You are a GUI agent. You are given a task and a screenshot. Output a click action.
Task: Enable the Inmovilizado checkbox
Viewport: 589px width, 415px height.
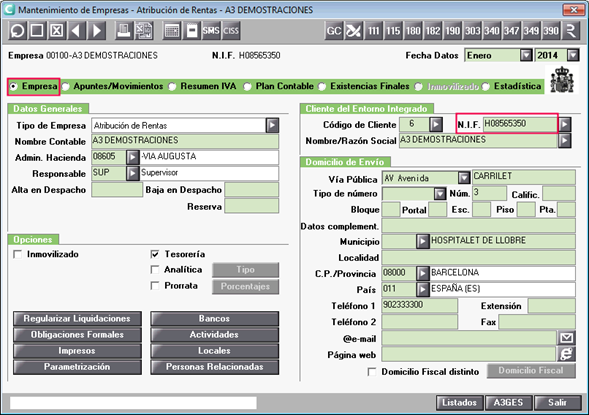17,255
